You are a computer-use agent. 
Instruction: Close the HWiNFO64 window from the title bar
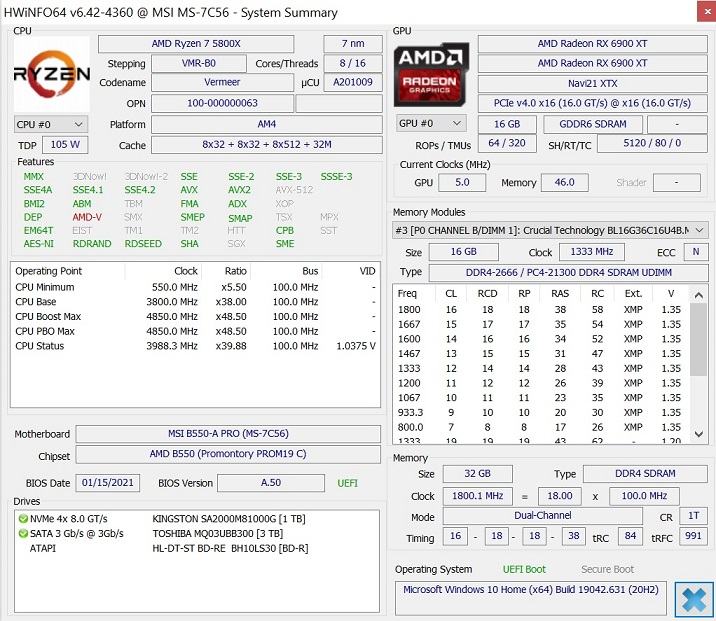[x=706, y=11]
